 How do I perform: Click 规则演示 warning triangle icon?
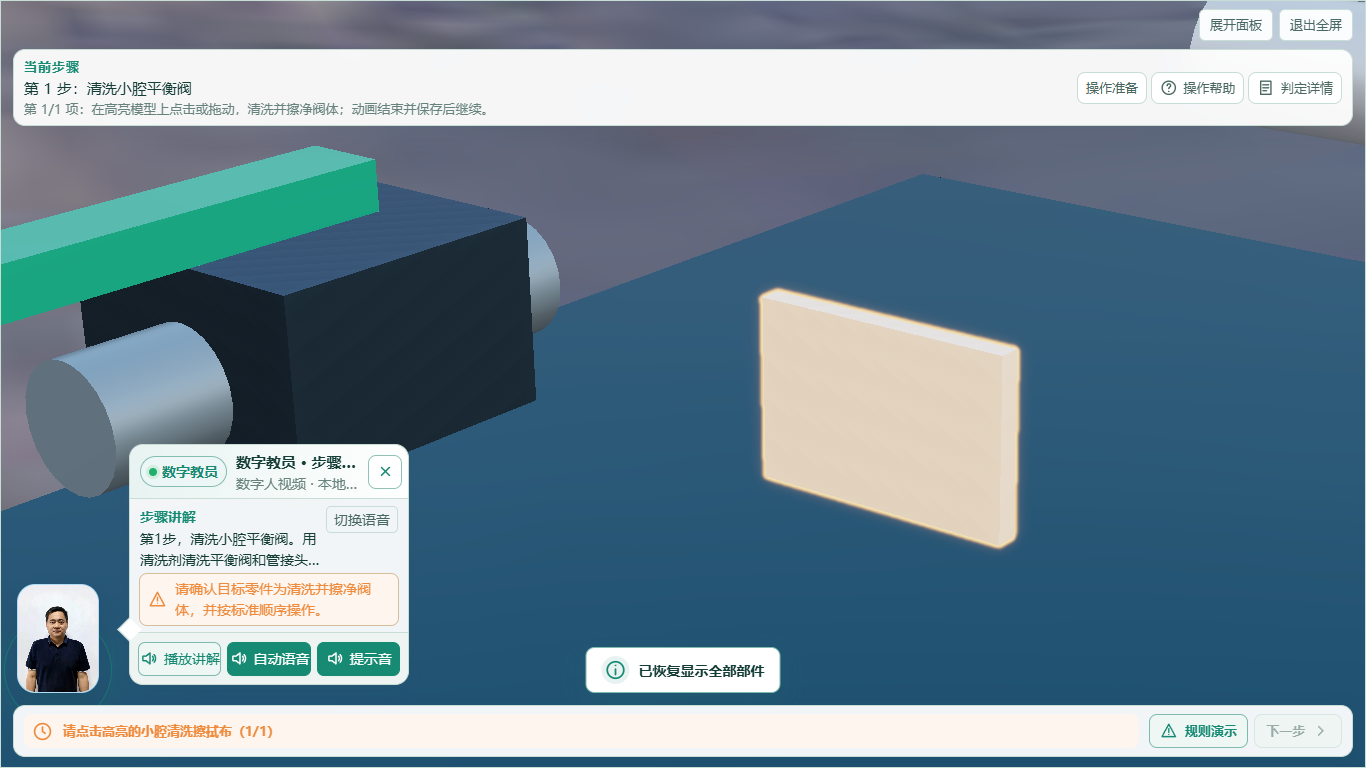click(1168, 731)
